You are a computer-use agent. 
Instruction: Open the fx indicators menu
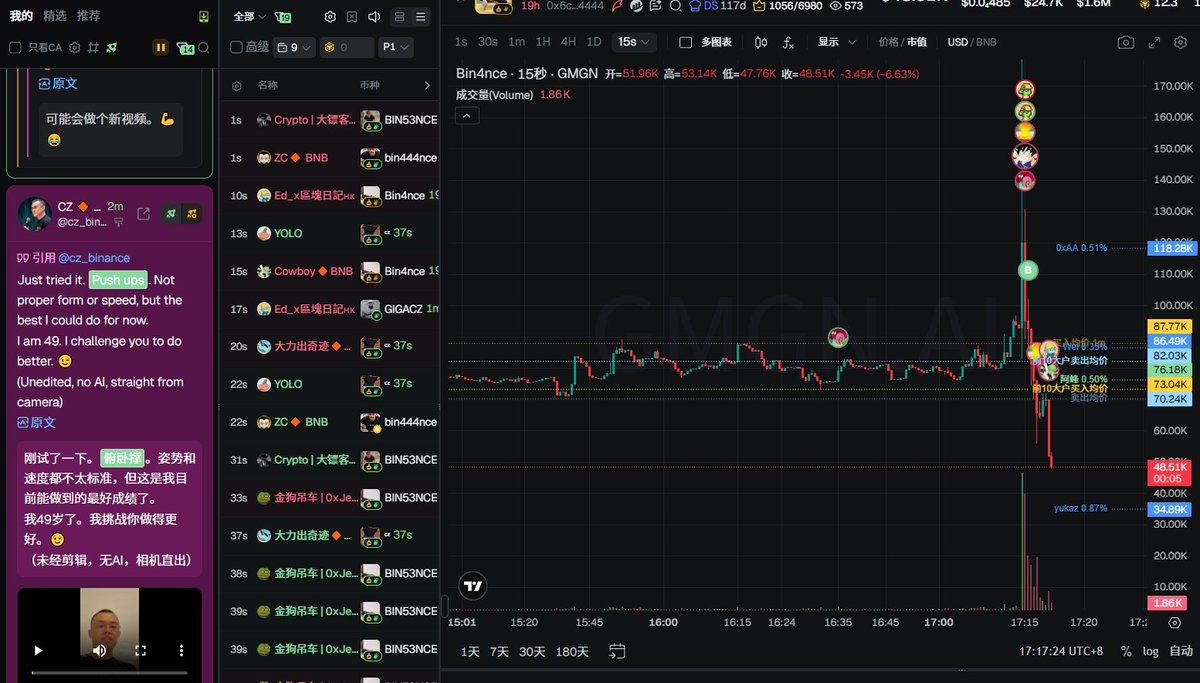point(788,42)
